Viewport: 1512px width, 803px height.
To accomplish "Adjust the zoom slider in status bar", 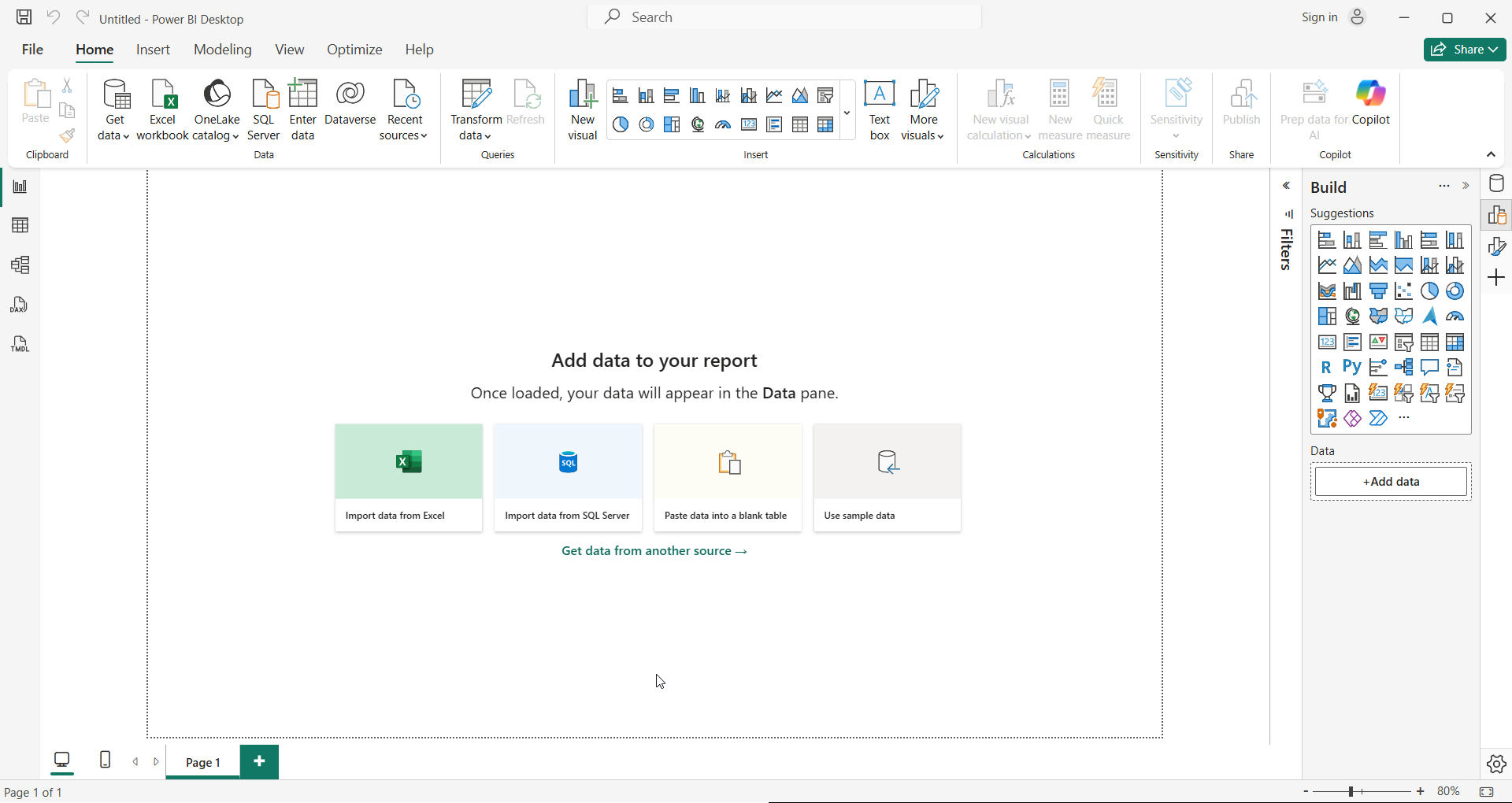I will tap(1351, 792).
